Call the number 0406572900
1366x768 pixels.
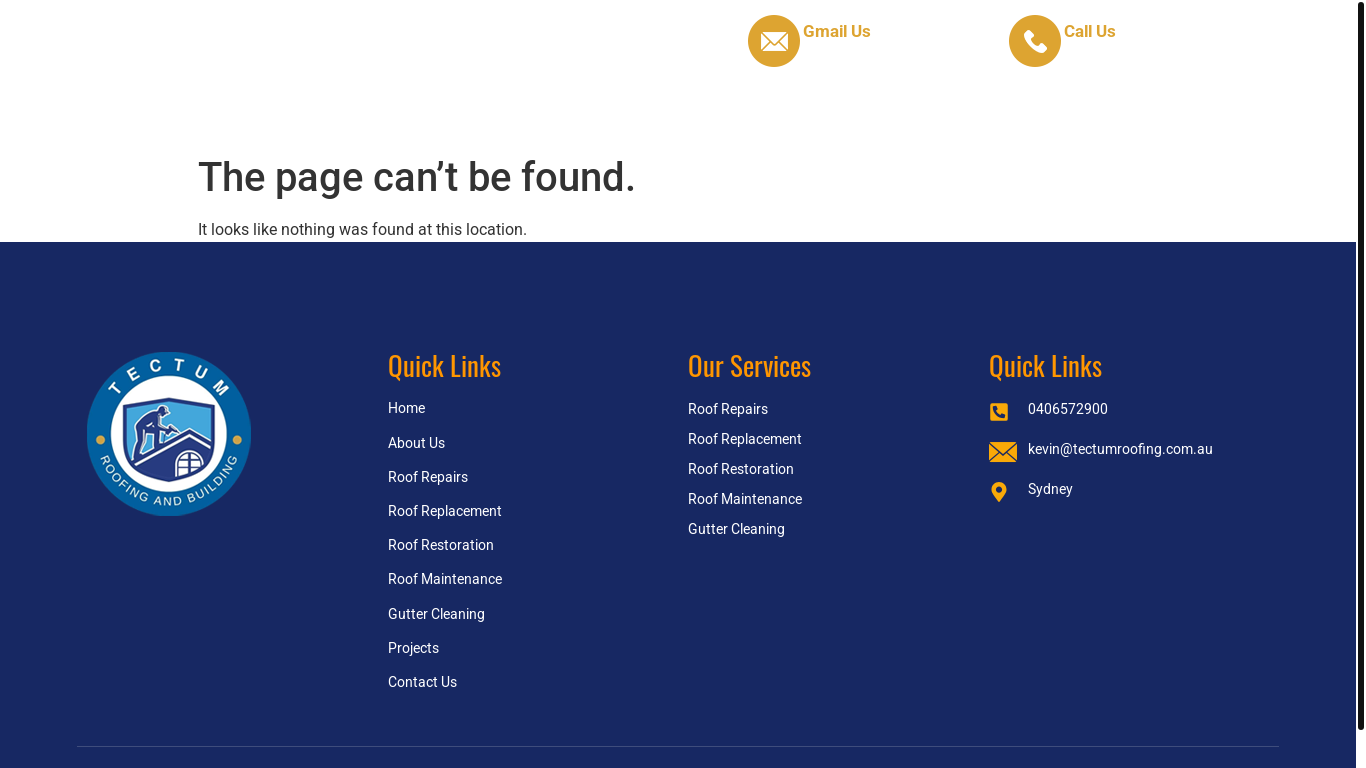1068,409
